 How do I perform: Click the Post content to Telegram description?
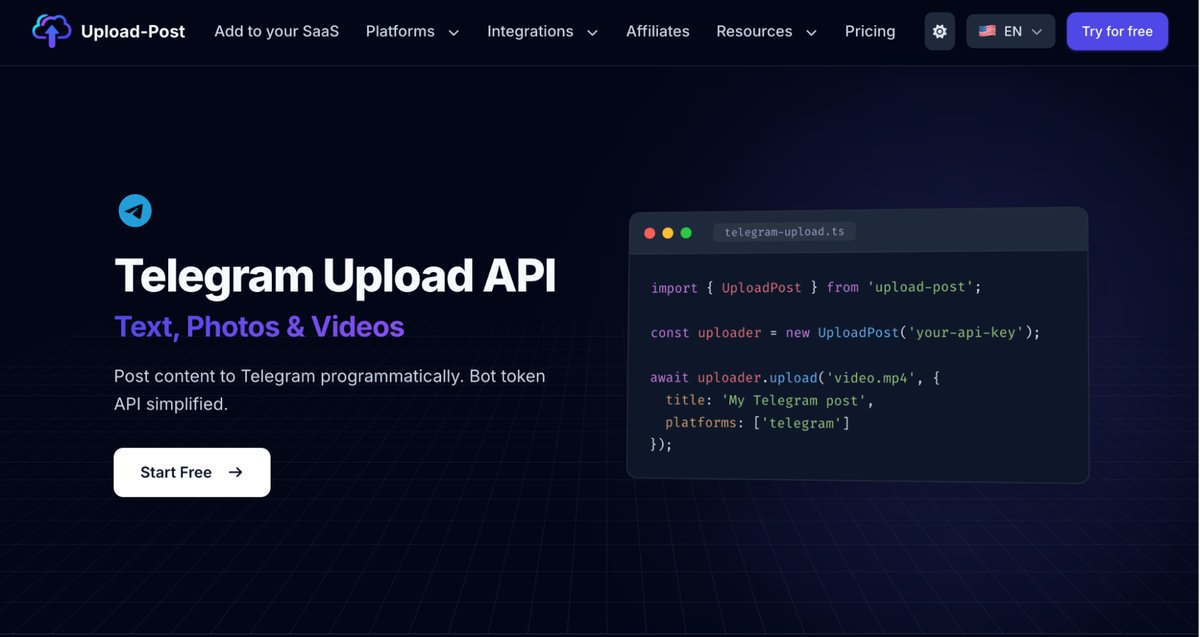pyautogui.click(x=330, y=390)
